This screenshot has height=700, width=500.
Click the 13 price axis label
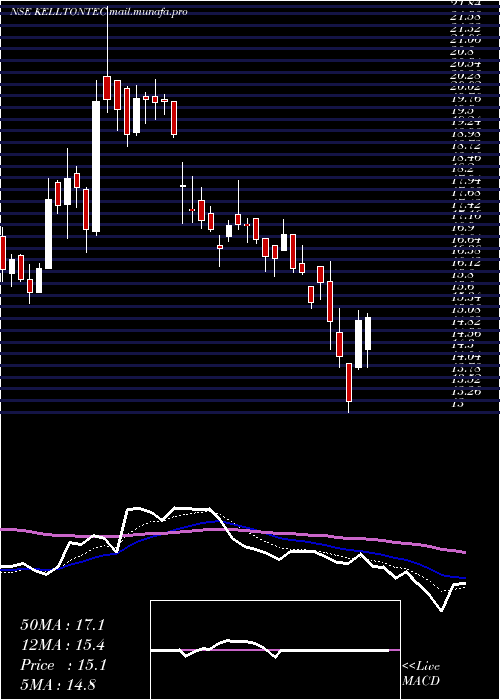pyautogui.click(x=457, y=404)
